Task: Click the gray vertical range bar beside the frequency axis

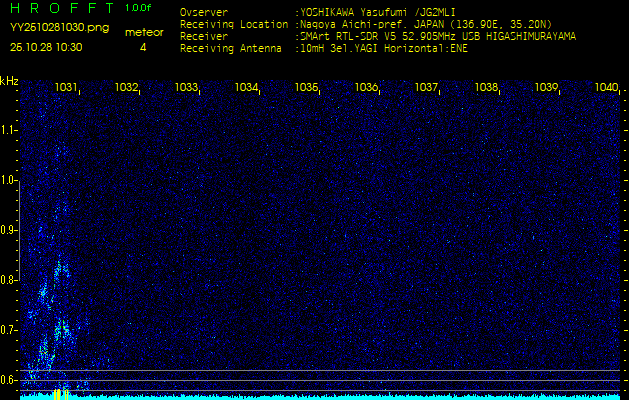Action: point(20,231)
